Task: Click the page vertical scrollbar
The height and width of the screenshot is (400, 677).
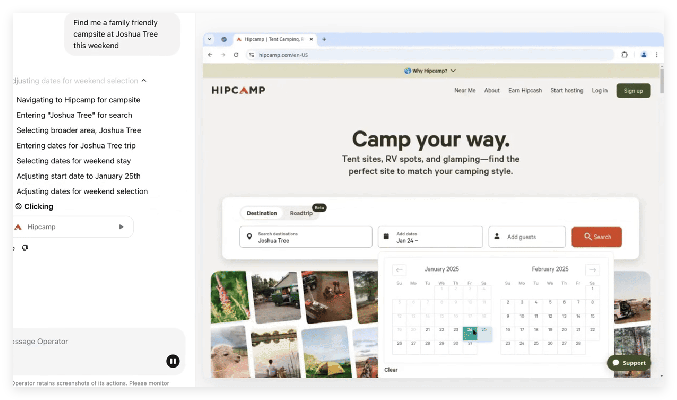Action: click(x=662, y=80)
